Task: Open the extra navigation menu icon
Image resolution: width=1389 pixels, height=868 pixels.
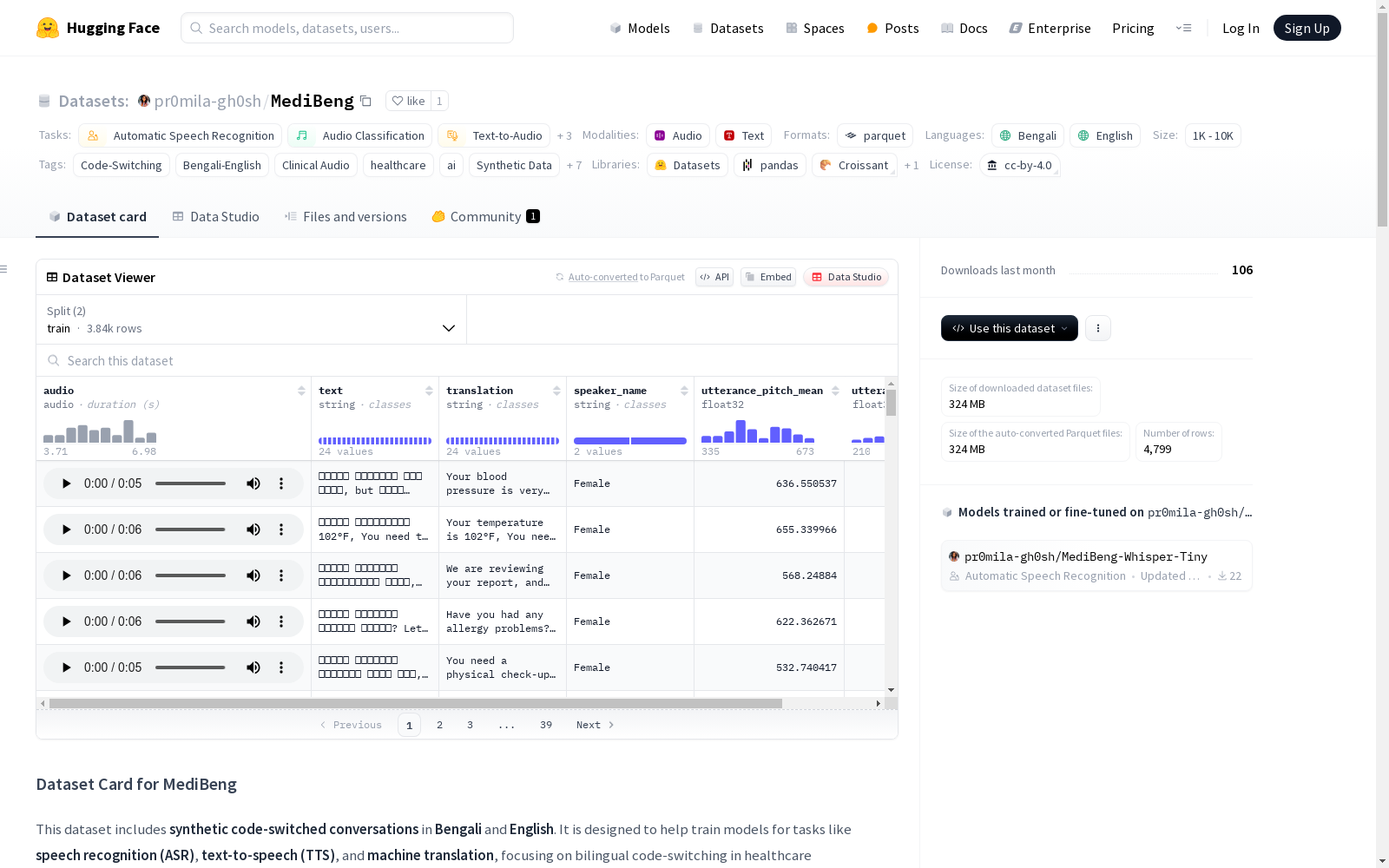Action: (1183, 28)
